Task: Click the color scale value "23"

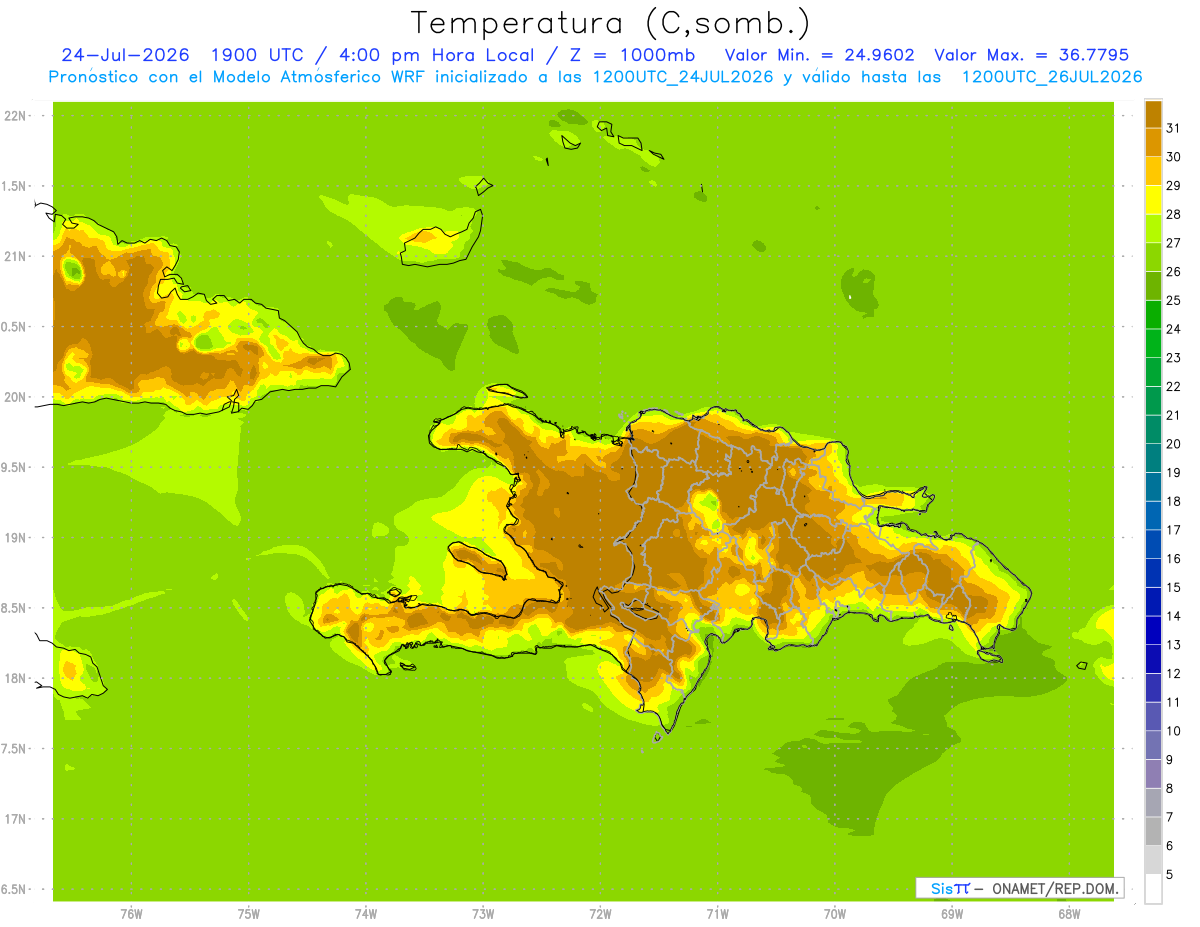Action: pos(1174,358)
